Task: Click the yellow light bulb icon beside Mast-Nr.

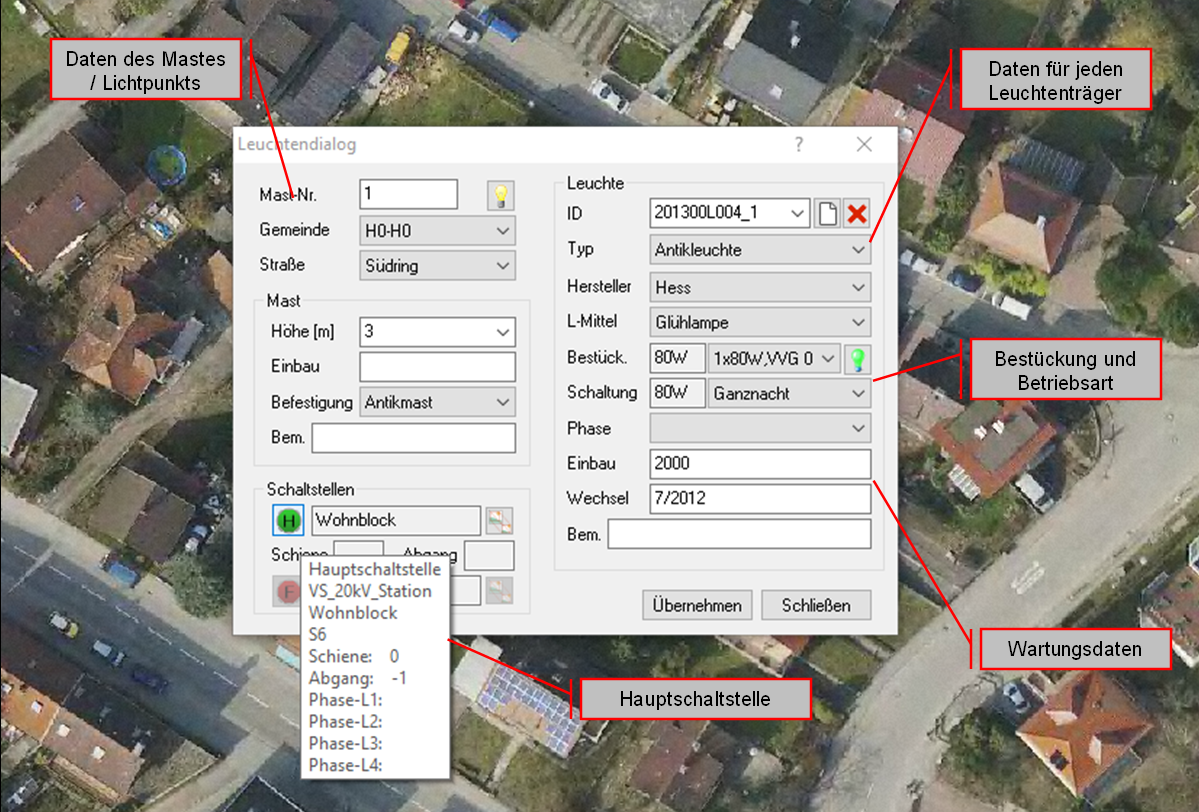Action: click(x=500, y=195)
